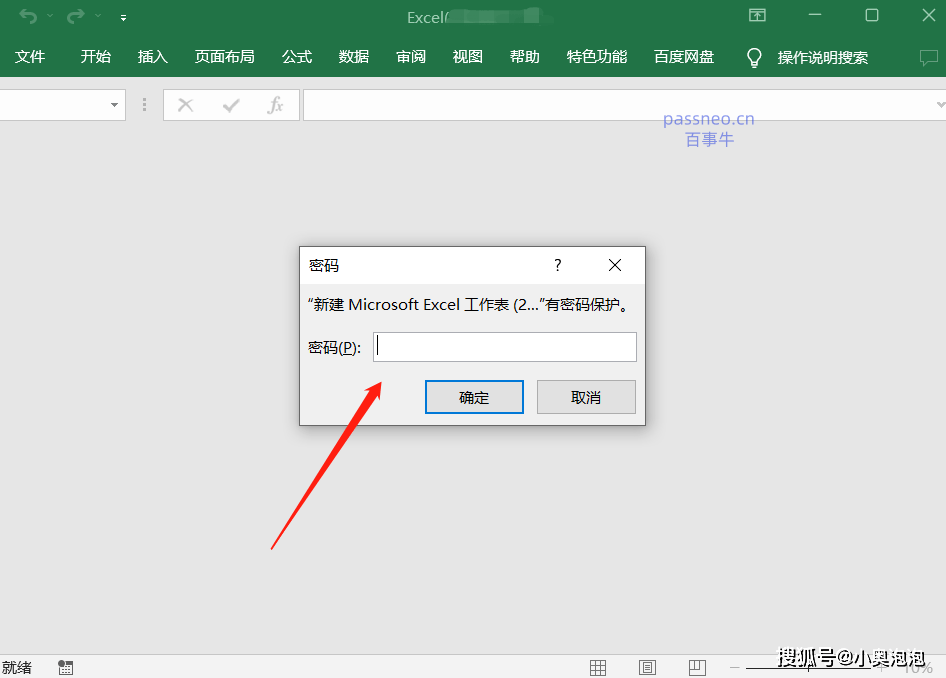Switch to the 页面布局 tab
946x678 pixels.
coord(224,57)
